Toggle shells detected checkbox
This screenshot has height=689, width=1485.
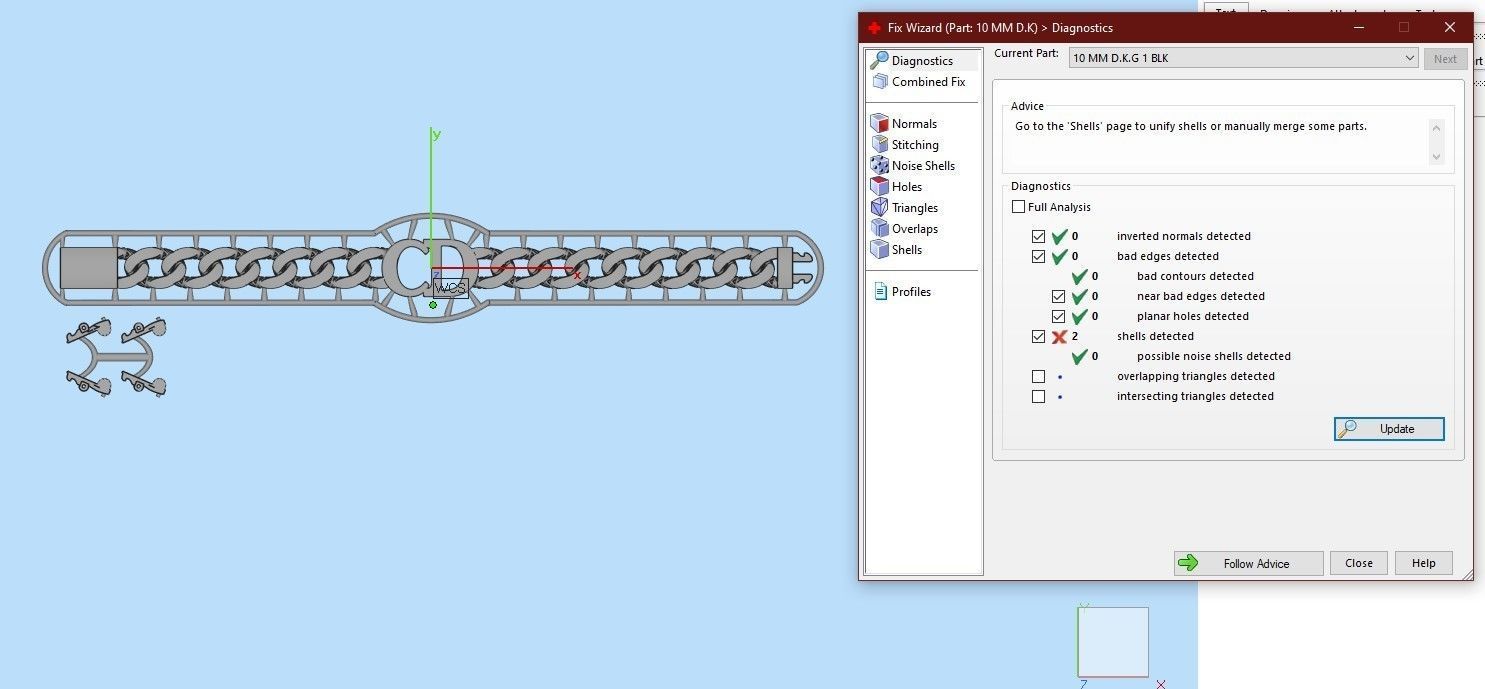(x=1038, y=337)
